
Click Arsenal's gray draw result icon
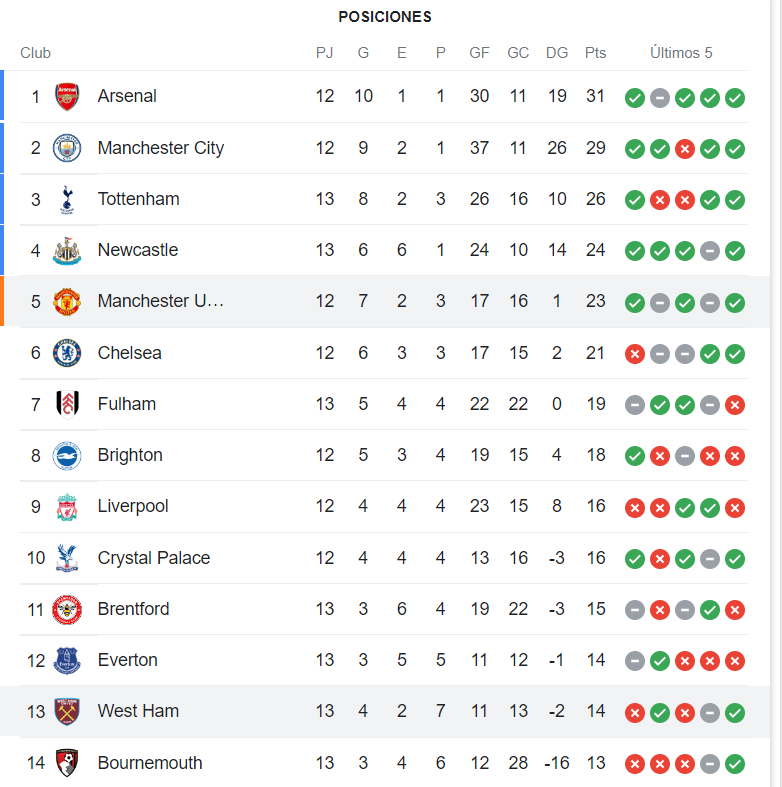pyautogui.click(x=660, y=98)
